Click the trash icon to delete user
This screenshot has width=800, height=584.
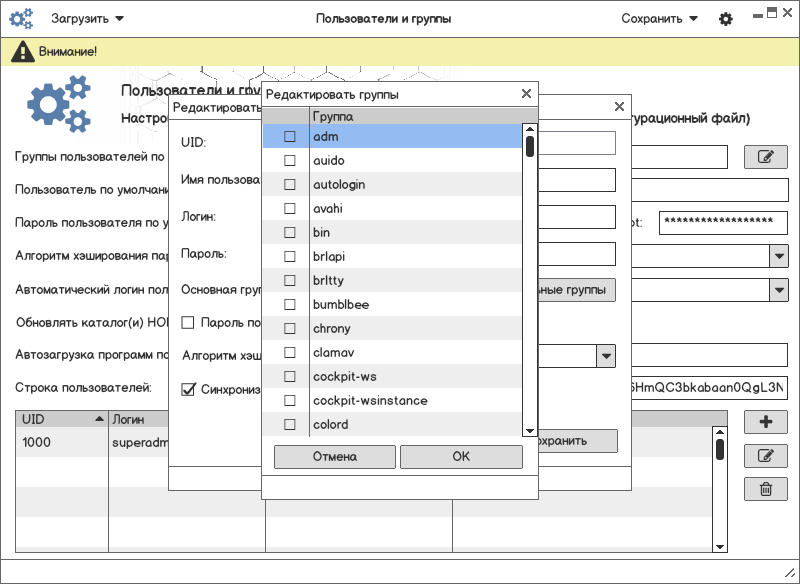pos(766,489)
